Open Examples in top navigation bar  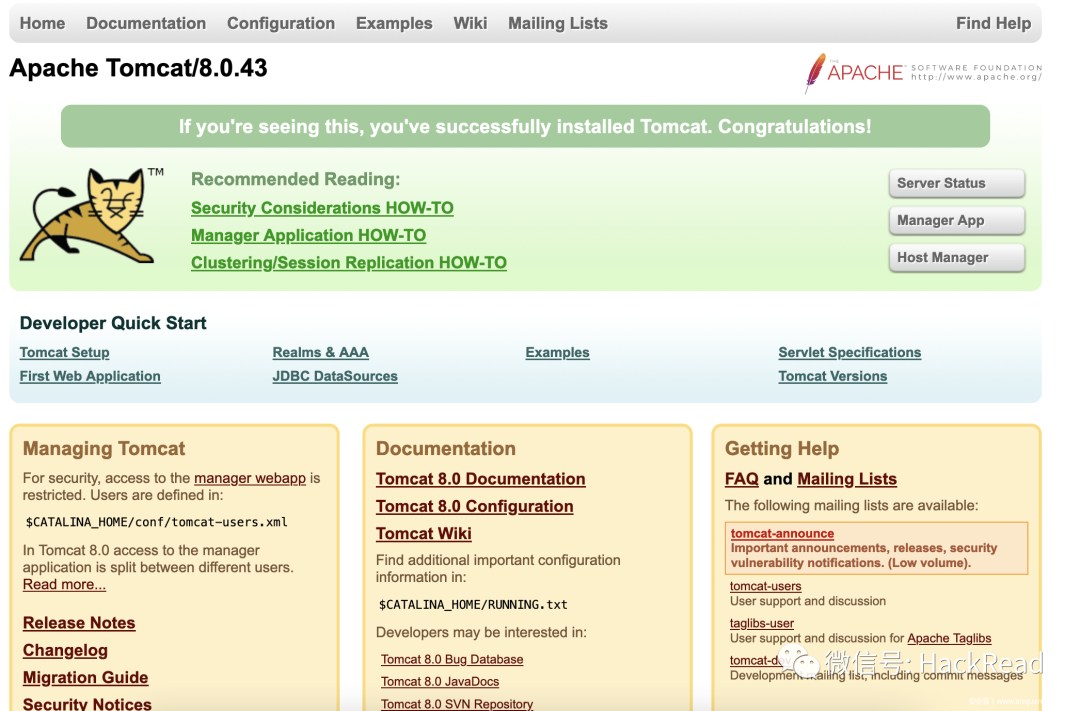[x=394, y=23]
